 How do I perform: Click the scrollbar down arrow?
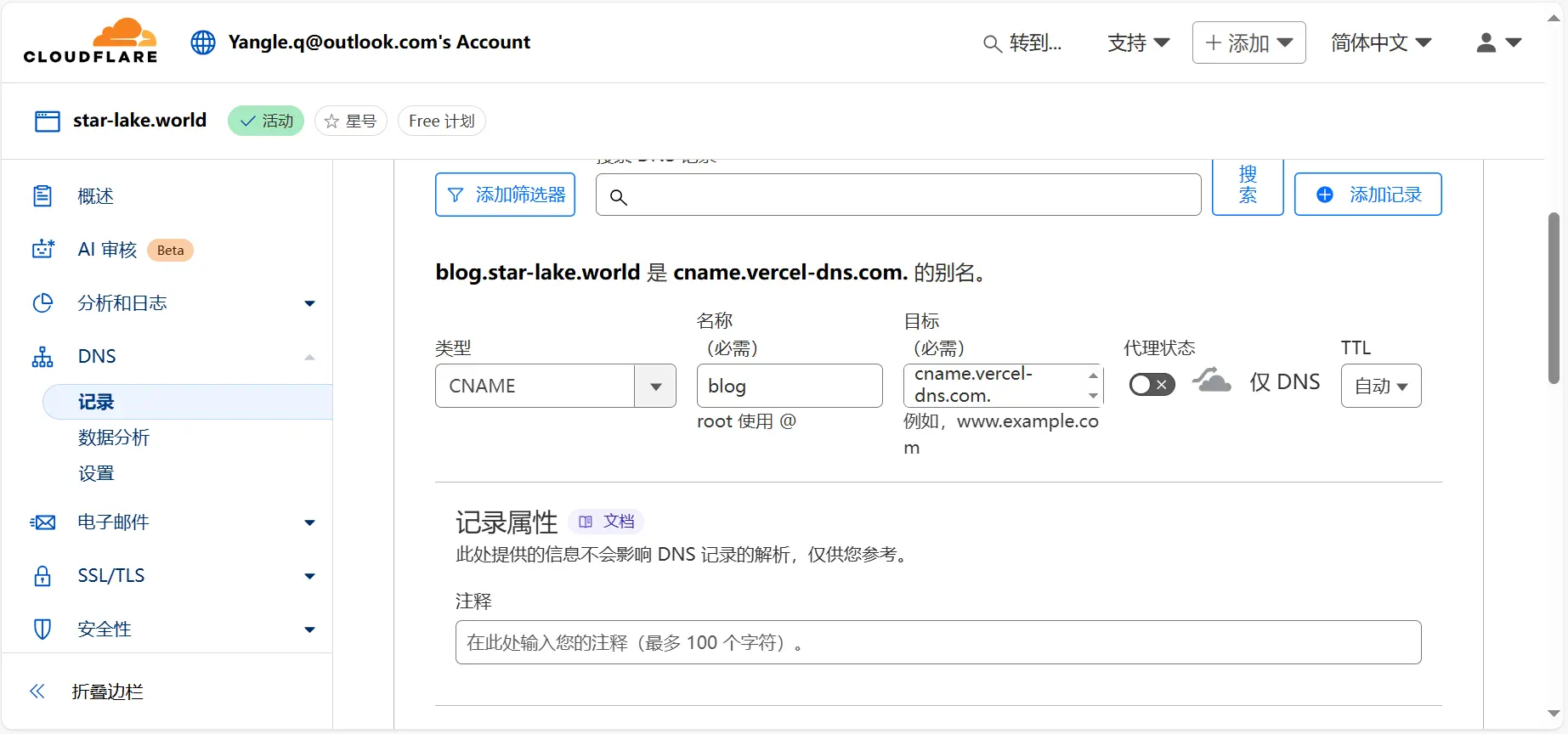[1554, 714]
